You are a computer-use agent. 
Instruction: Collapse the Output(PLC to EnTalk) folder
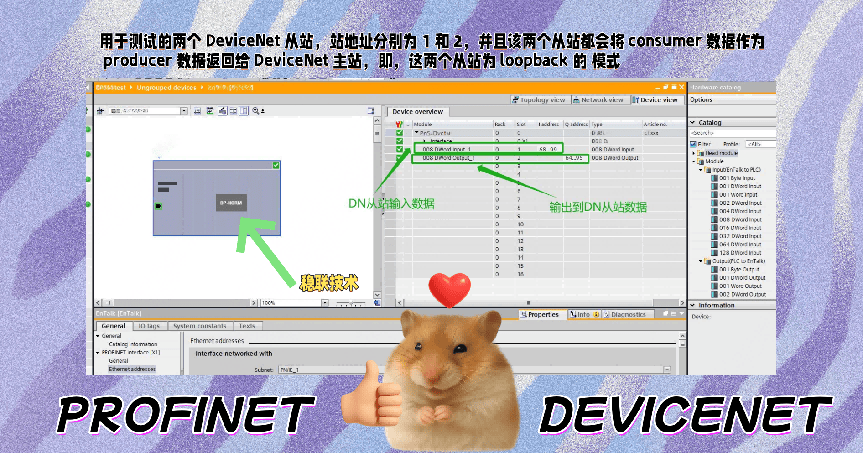701,261
